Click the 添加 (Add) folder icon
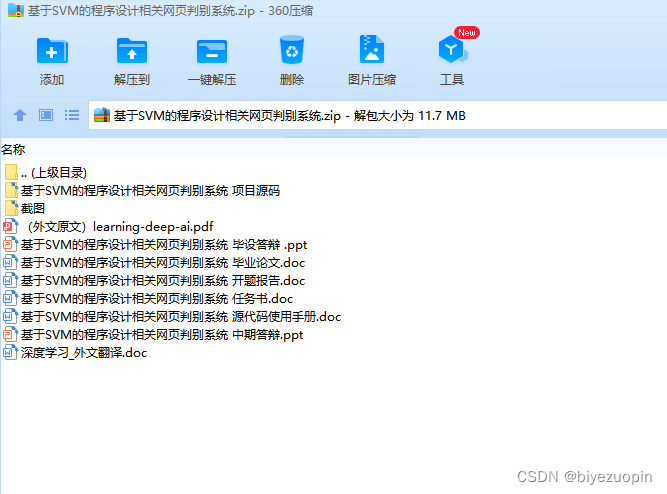The height and width of the screenshot is (494, 667). [52, 51]
